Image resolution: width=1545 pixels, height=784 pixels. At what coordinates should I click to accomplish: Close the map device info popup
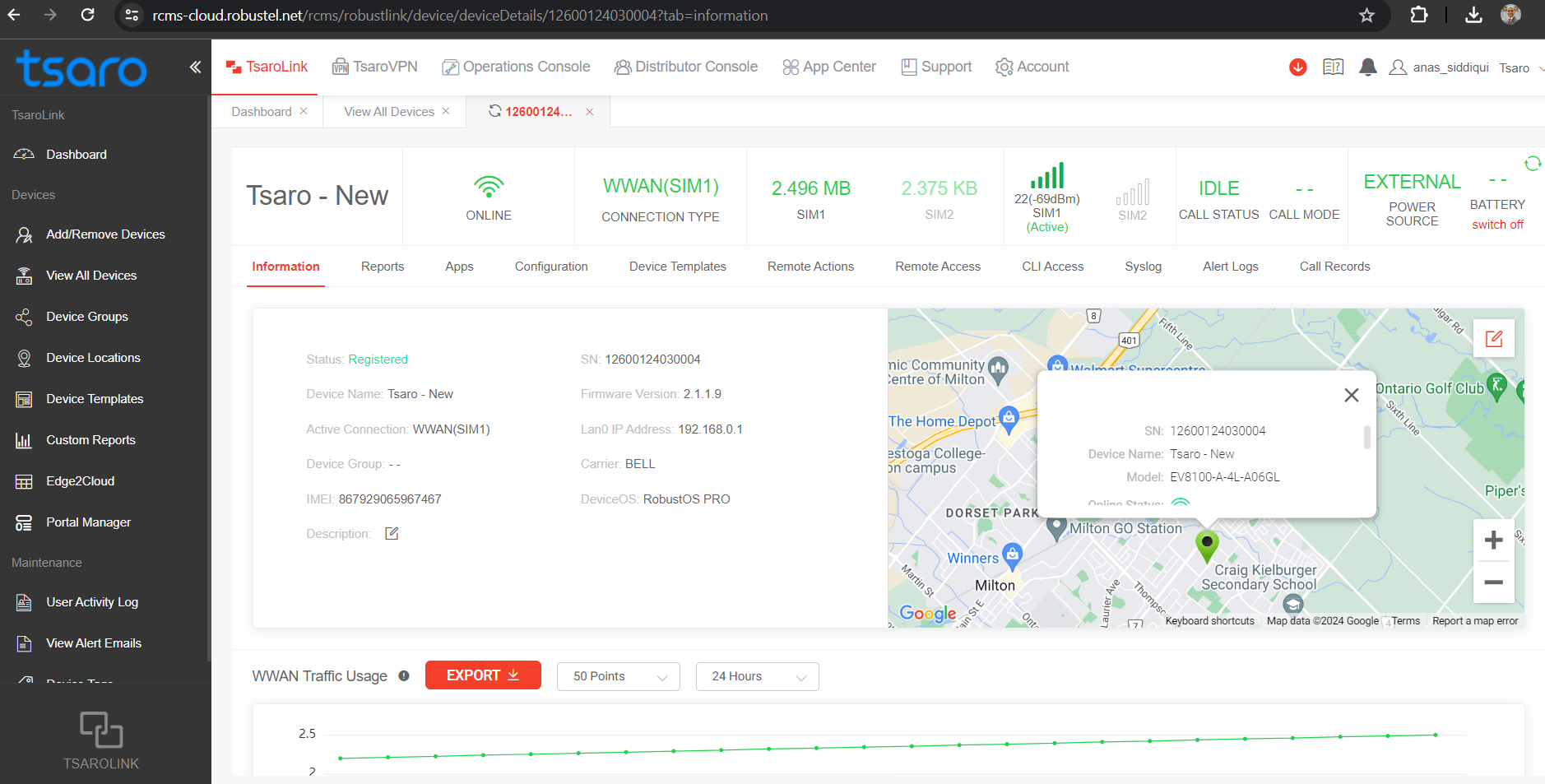[x=1351, y=396]
